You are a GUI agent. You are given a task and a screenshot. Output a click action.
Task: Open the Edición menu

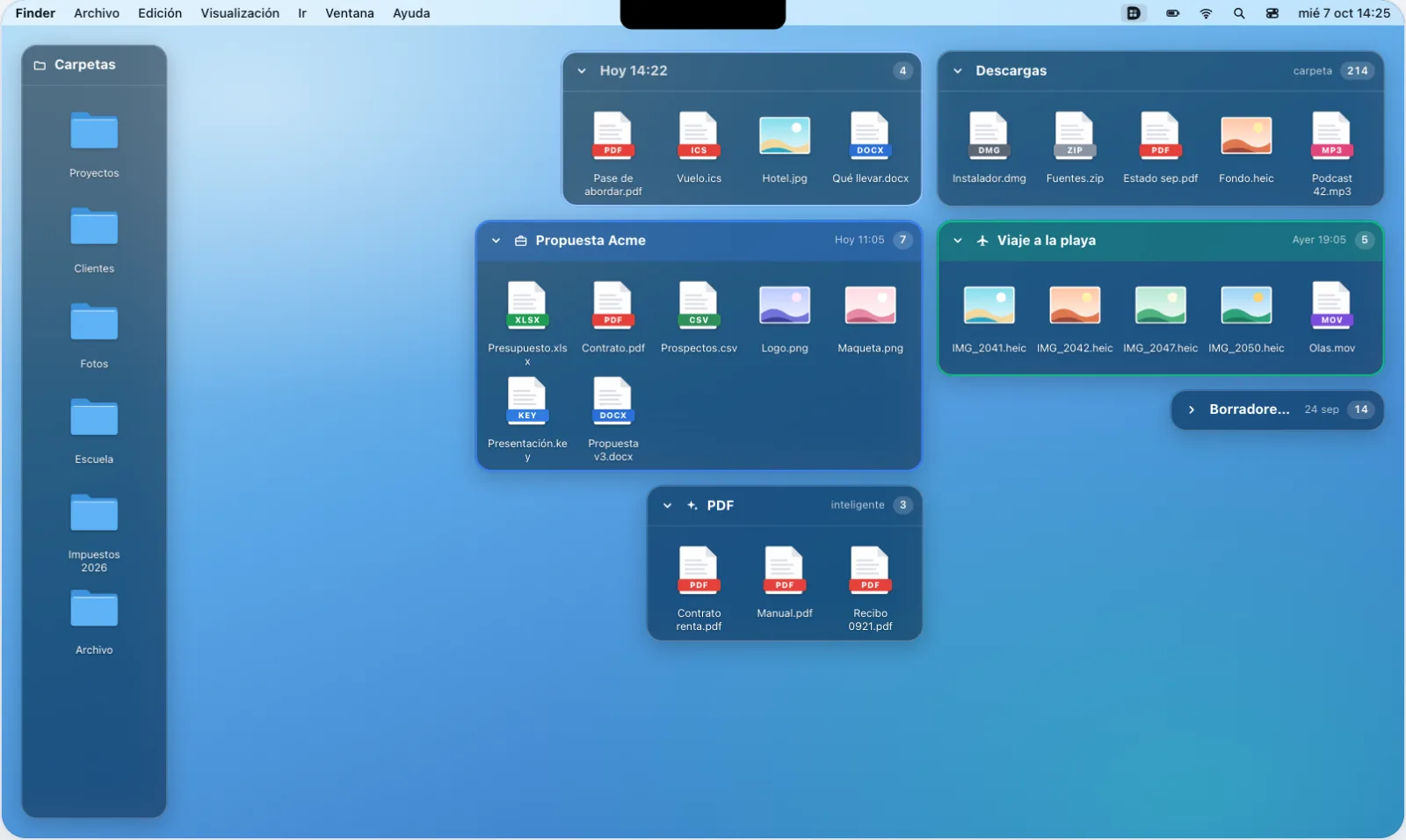click(x=160, y=13)
